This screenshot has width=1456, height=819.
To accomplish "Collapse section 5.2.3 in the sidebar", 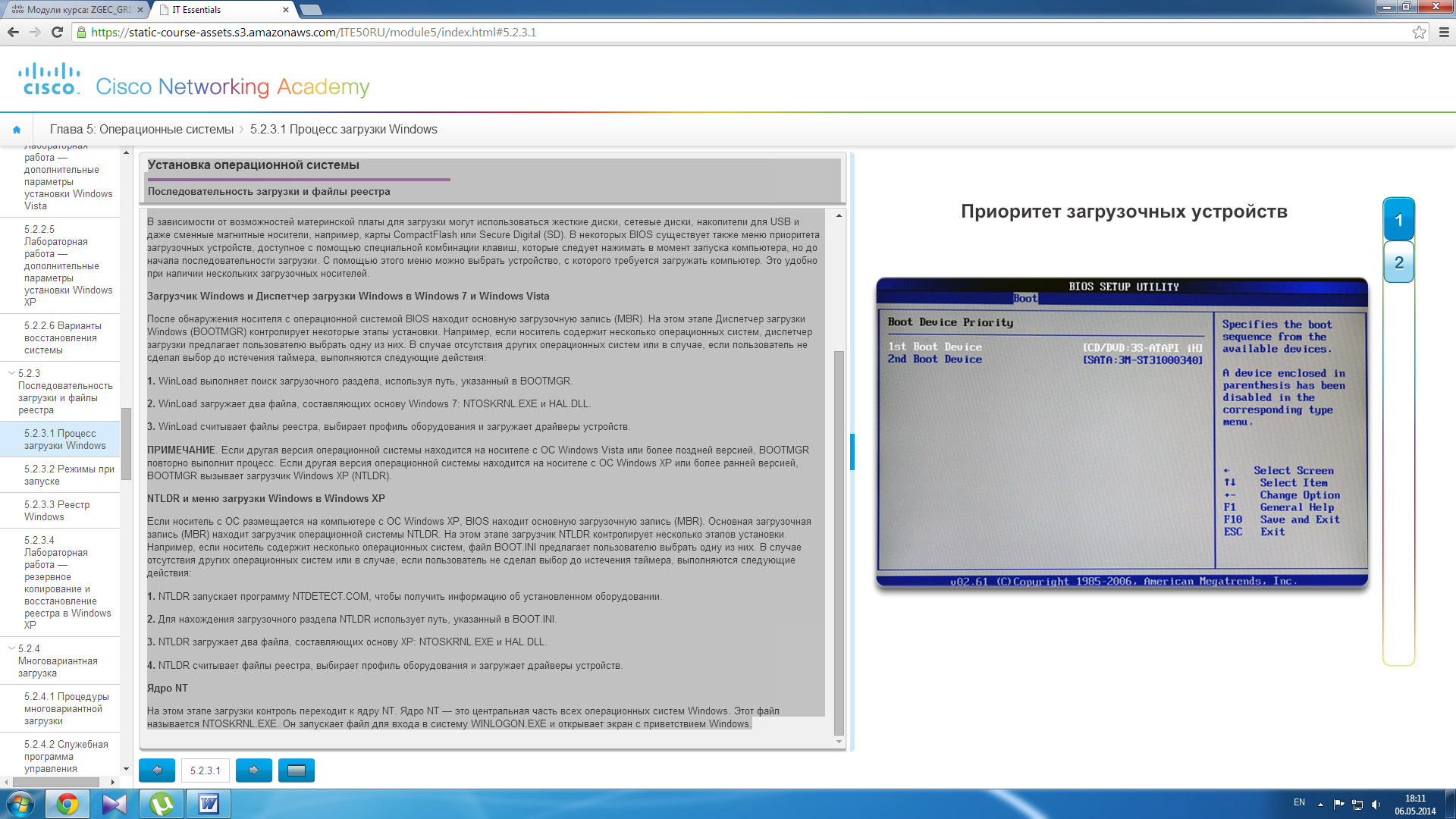I will 11,373.
